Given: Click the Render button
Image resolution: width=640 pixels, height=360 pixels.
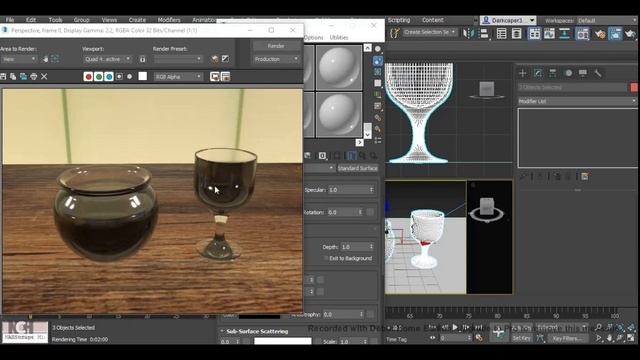Looking at the screenshot, I should 276,46.
